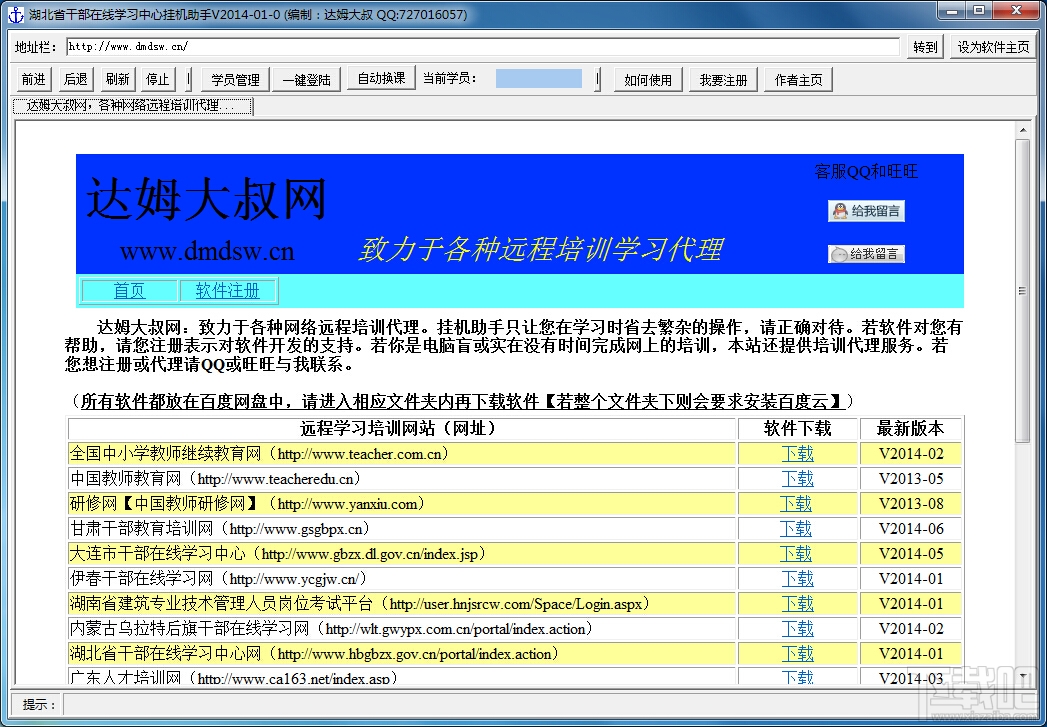Click the vertical scrollbar thumb
1047x727 pixels.
click(x=1022, y=290)
